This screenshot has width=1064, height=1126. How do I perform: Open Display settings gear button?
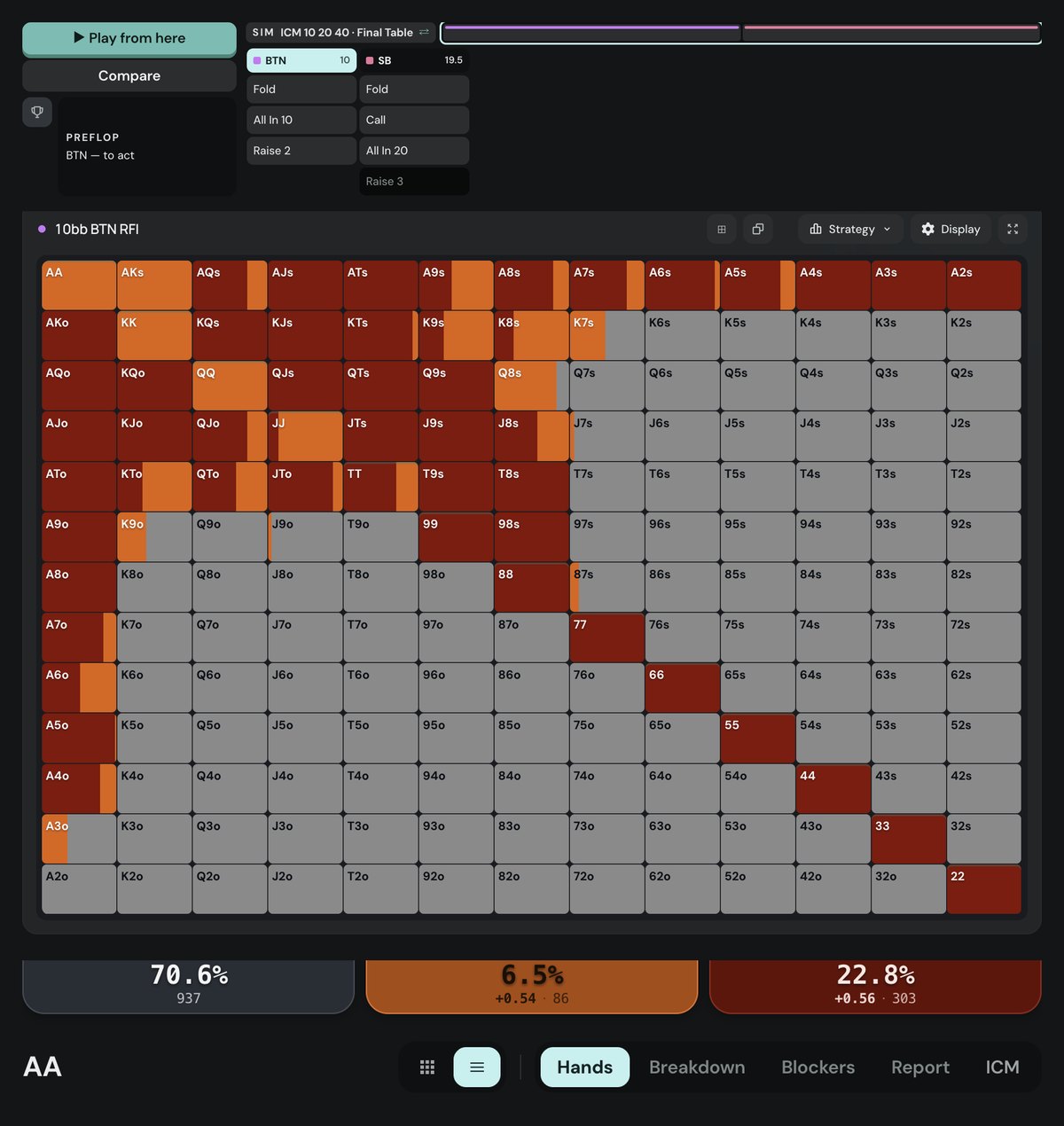coord(951,229)
